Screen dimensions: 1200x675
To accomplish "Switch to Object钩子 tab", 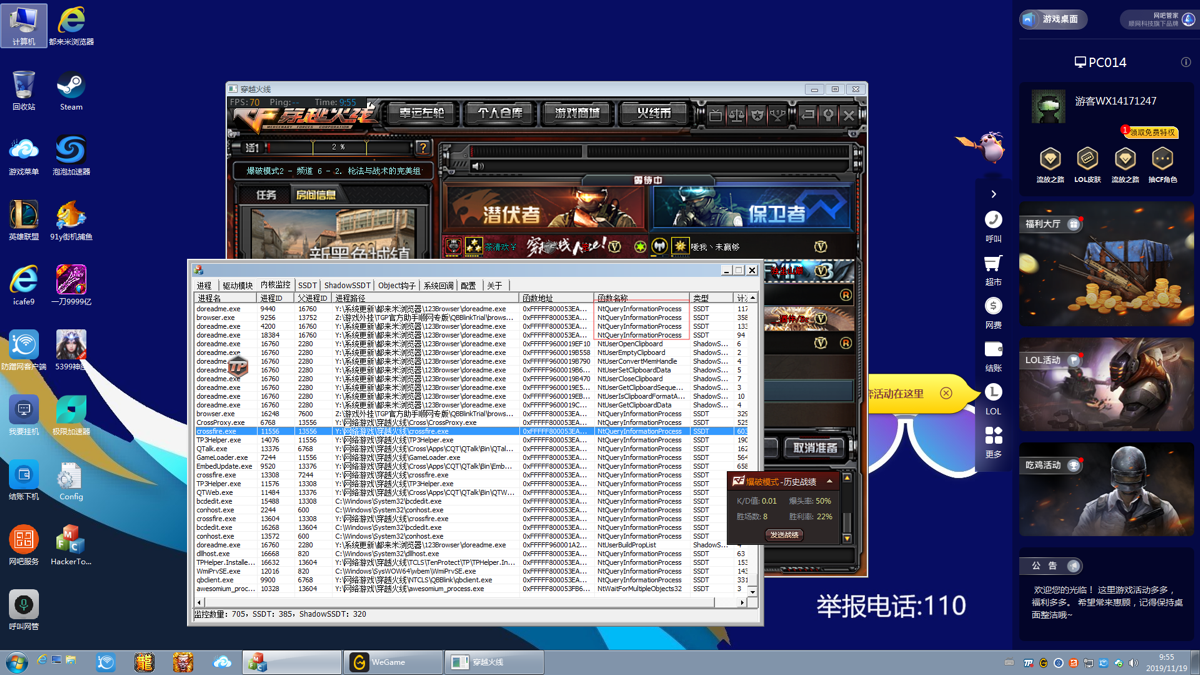I will (396, 286).
